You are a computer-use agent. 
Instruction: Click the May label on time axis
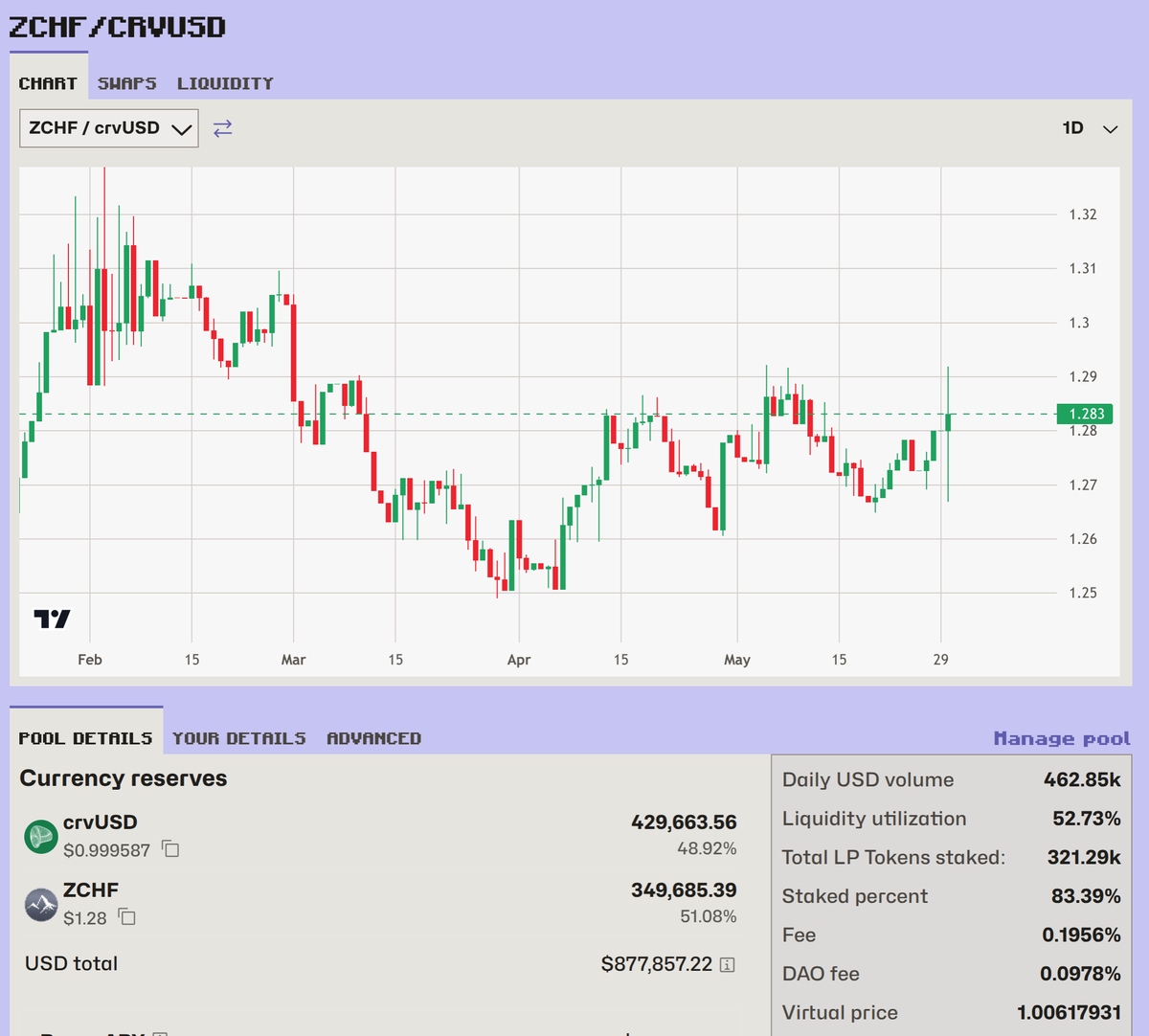737,660
